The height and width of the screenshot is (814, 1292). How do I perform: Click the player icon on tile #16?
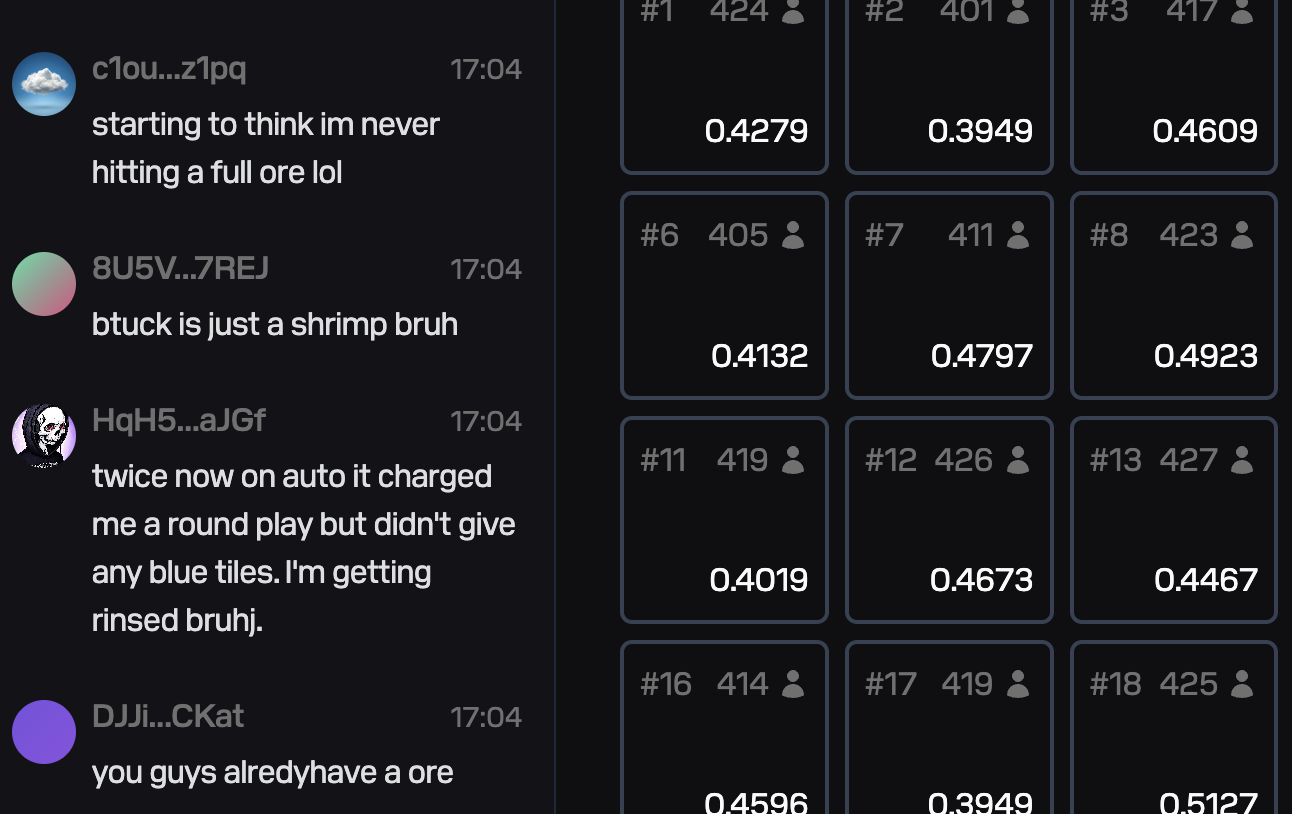tap(793, 684)
